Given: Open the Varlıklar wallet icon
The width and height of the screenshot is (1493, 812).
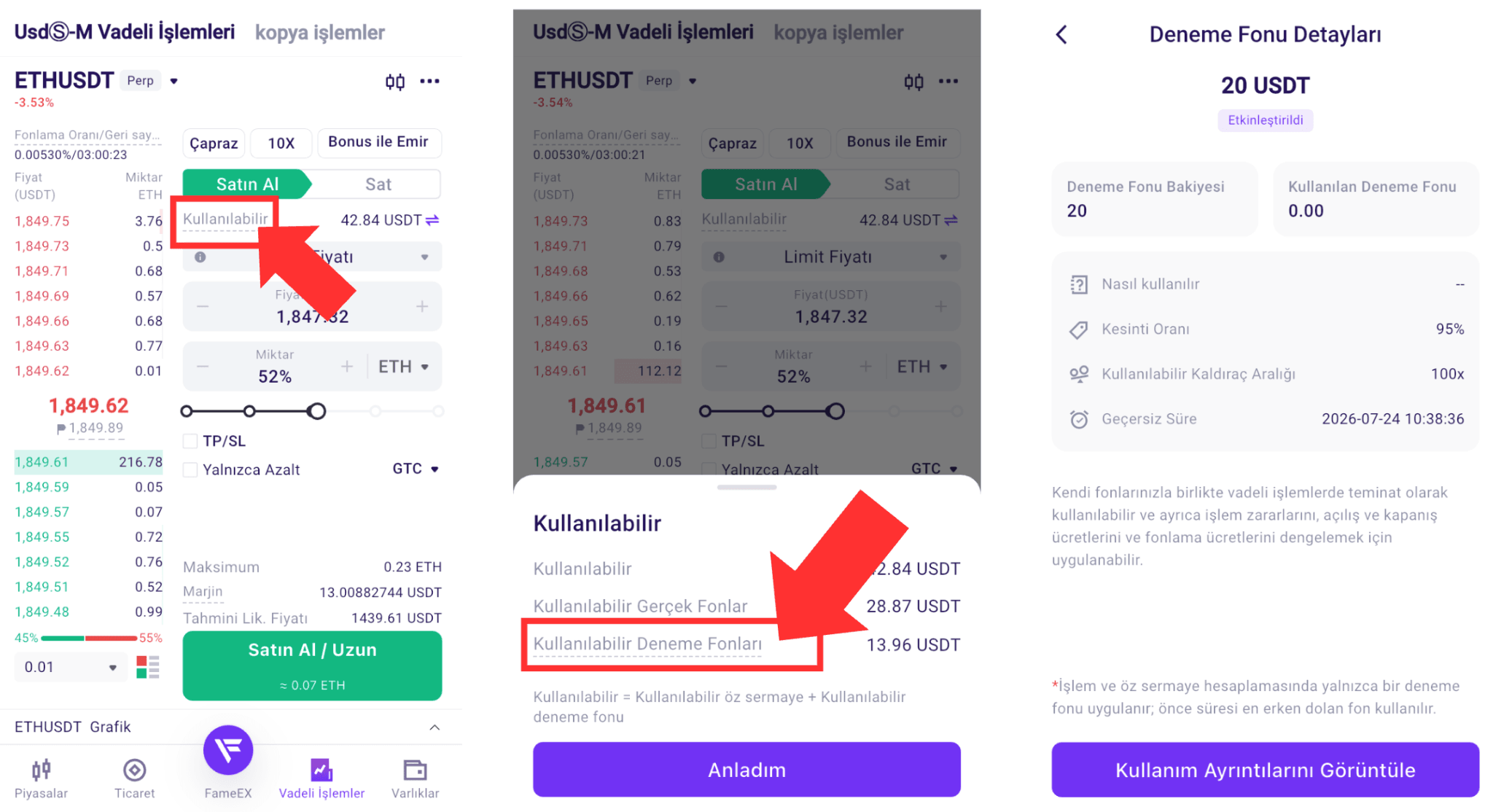Looking at the screenshot, I should [x=415, y=770].
